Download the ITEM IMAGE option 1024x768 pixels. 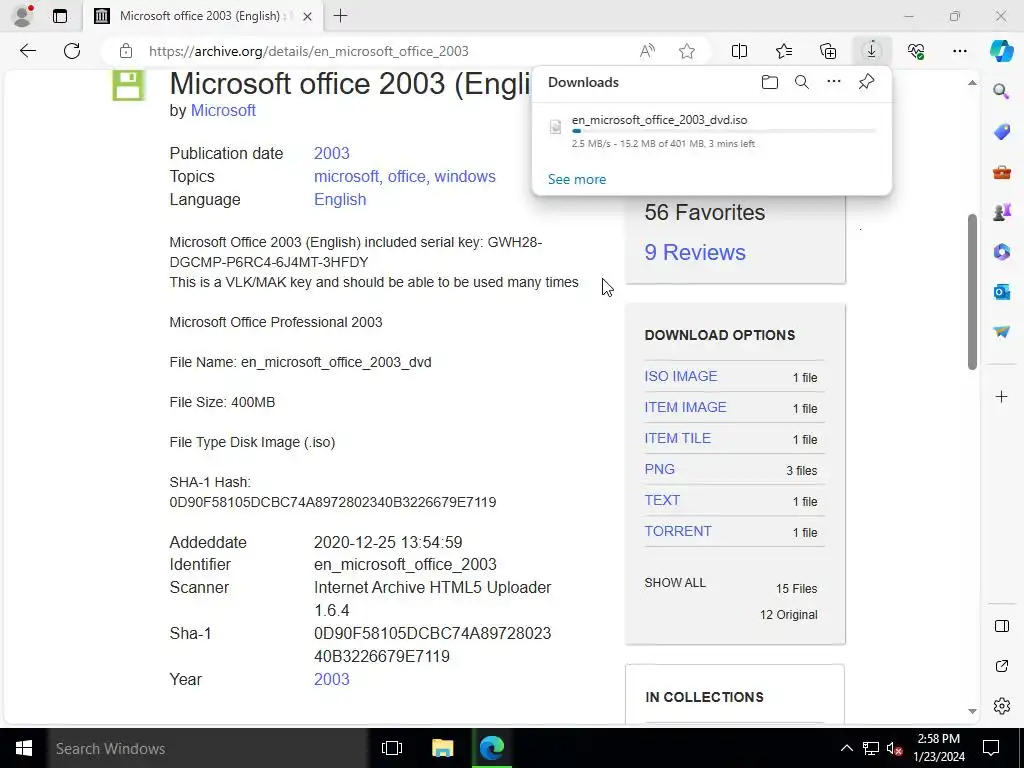pos(685,407)
